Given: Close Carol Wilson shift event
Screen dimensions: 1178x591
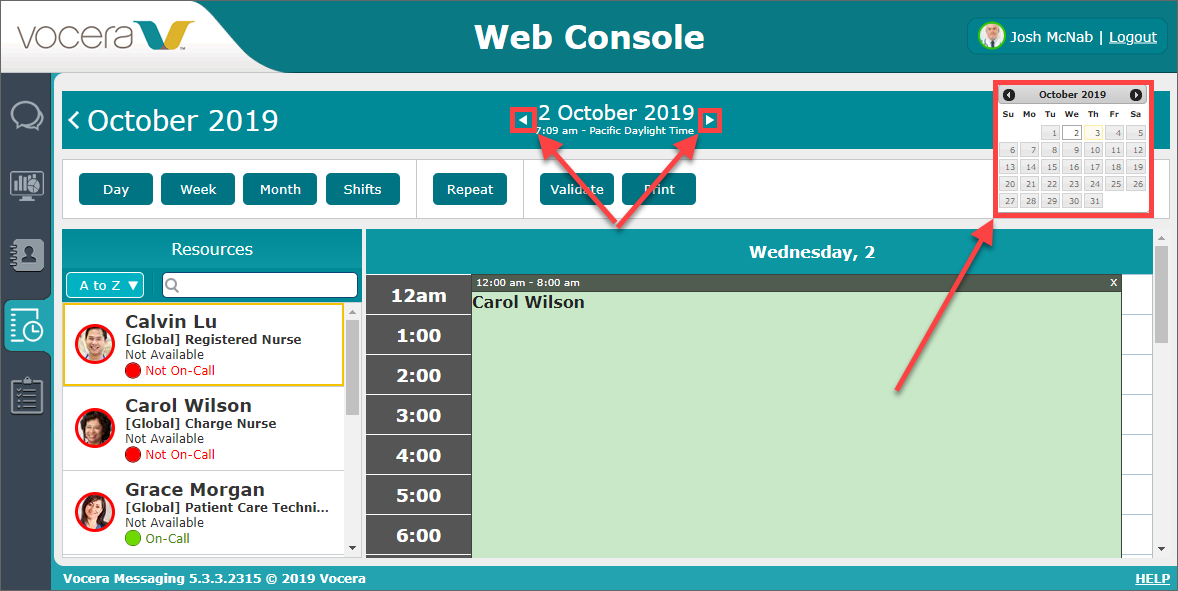Looking at the screenshot, I should (x=1113, y=282).
